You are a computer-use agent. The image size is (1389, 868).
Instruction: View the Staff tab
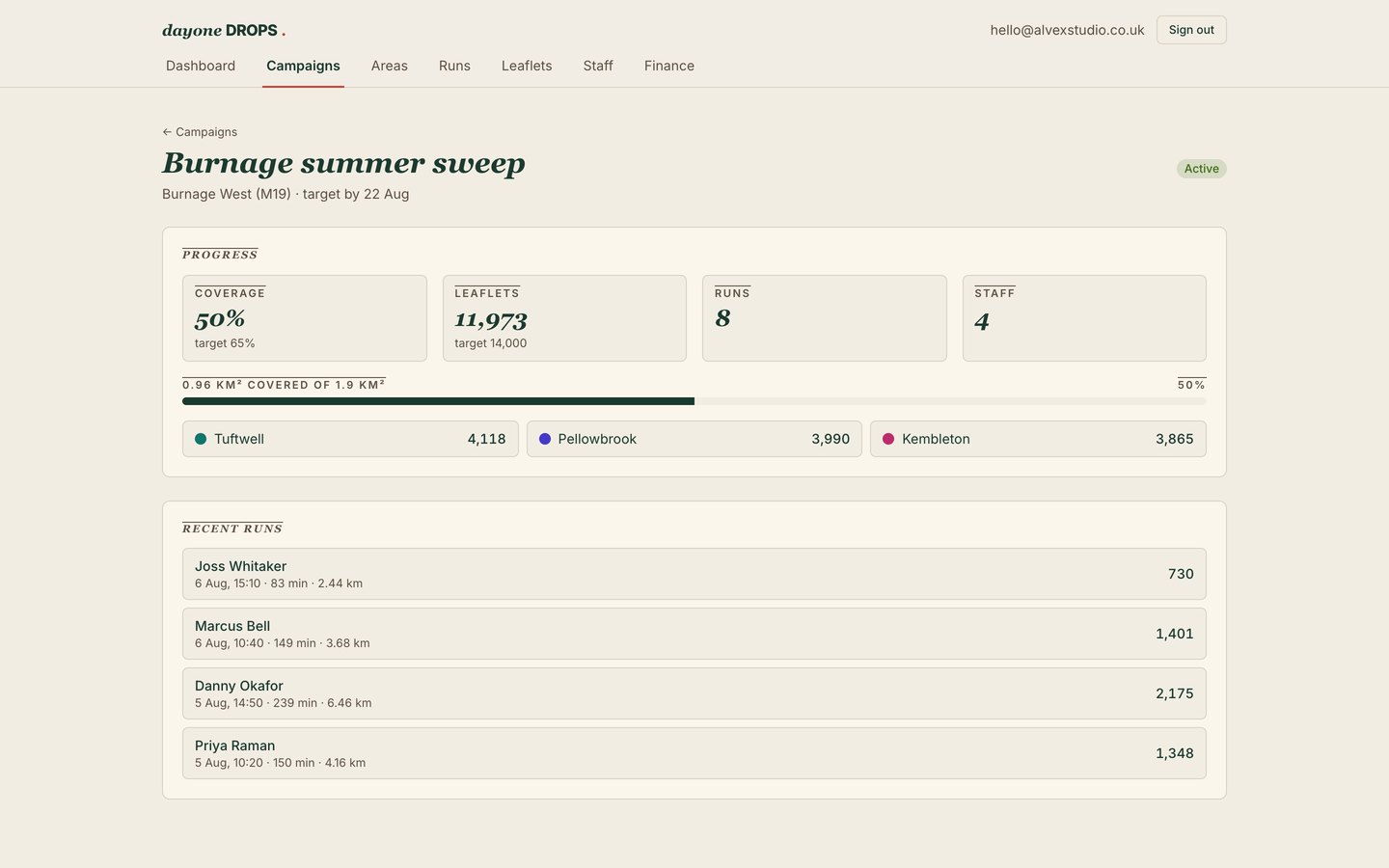pyautogui.click(x=598, y=66)
